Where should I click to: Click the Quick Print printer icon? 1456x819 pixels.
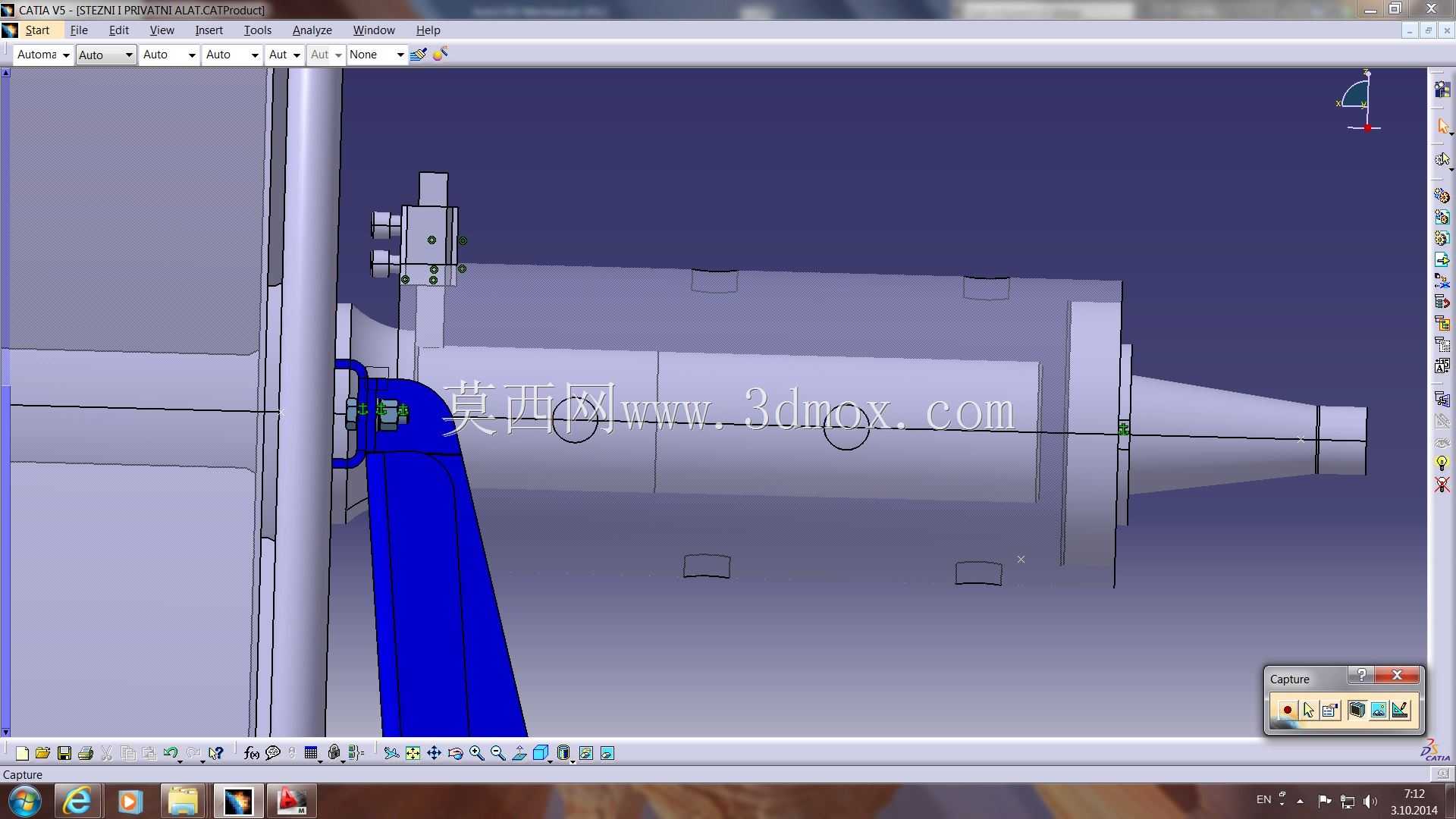point(86,753)
